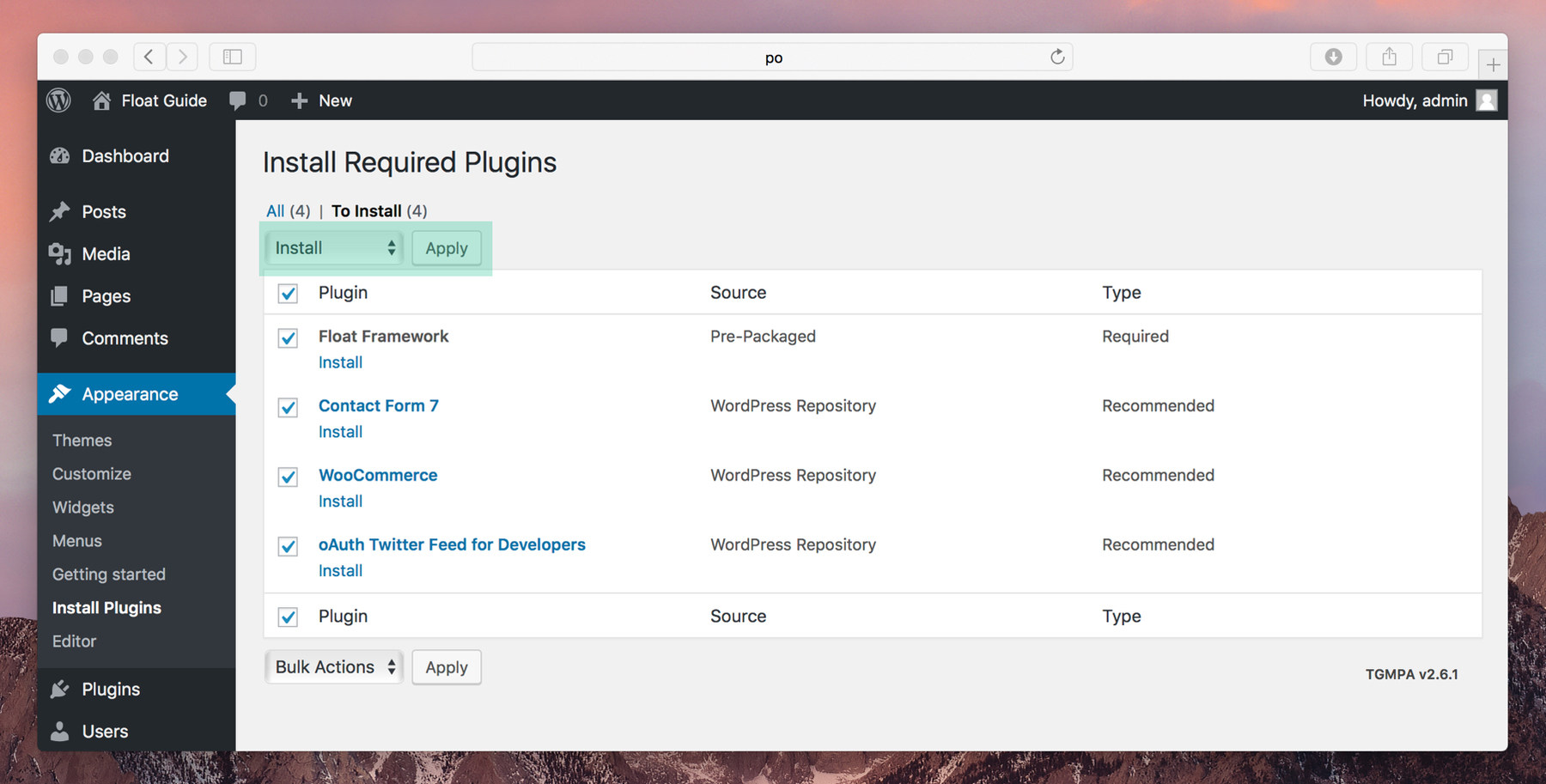Click the Comments sidebar bubble icon

coord(59,337)
